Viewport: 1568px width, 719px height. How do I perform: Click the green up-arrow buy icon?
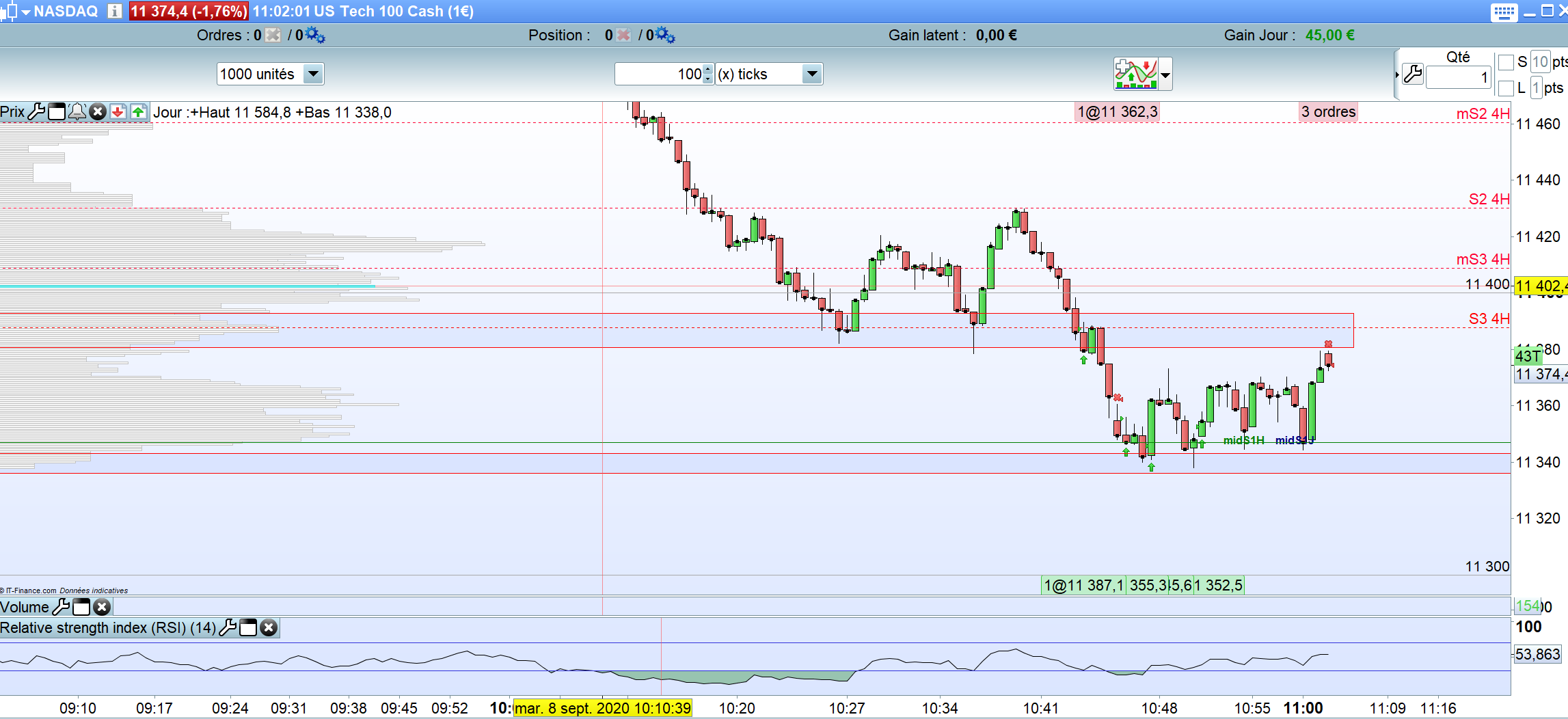[x=139, y=111]
